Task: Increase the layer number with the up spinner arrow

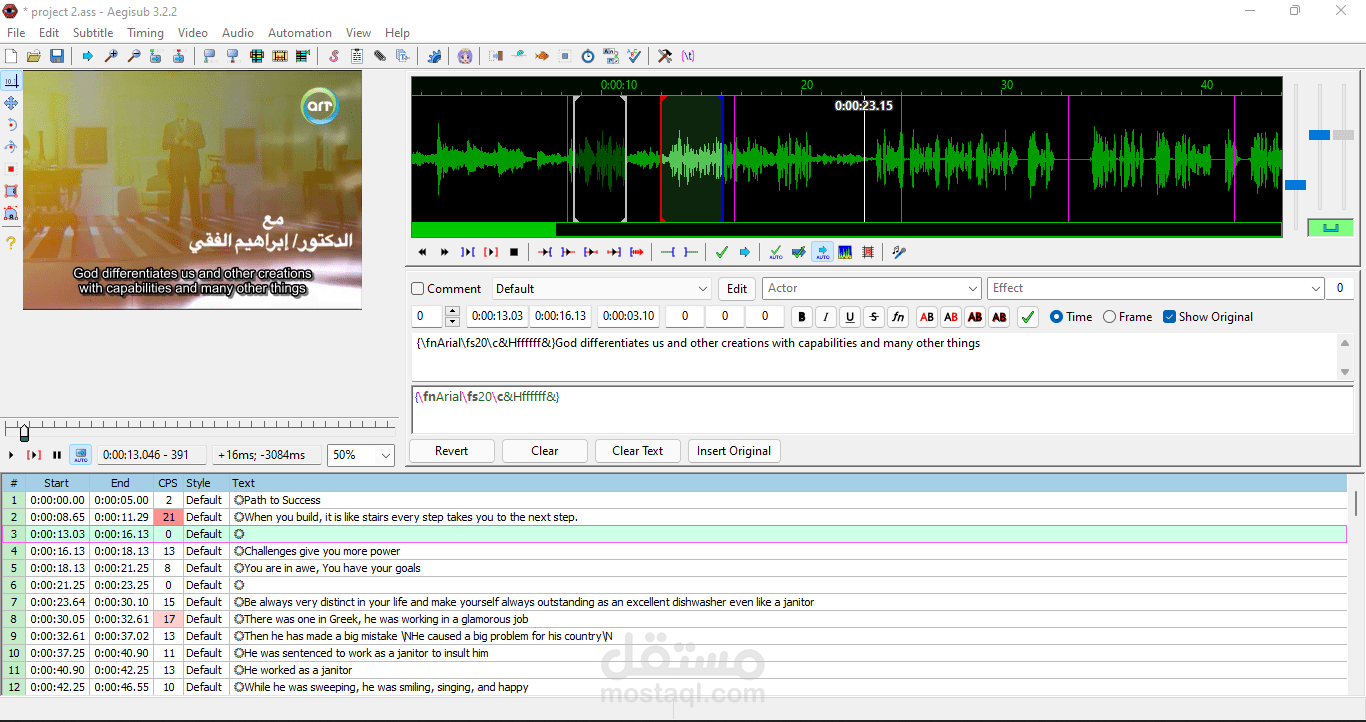Action: (x=452, y=312)
